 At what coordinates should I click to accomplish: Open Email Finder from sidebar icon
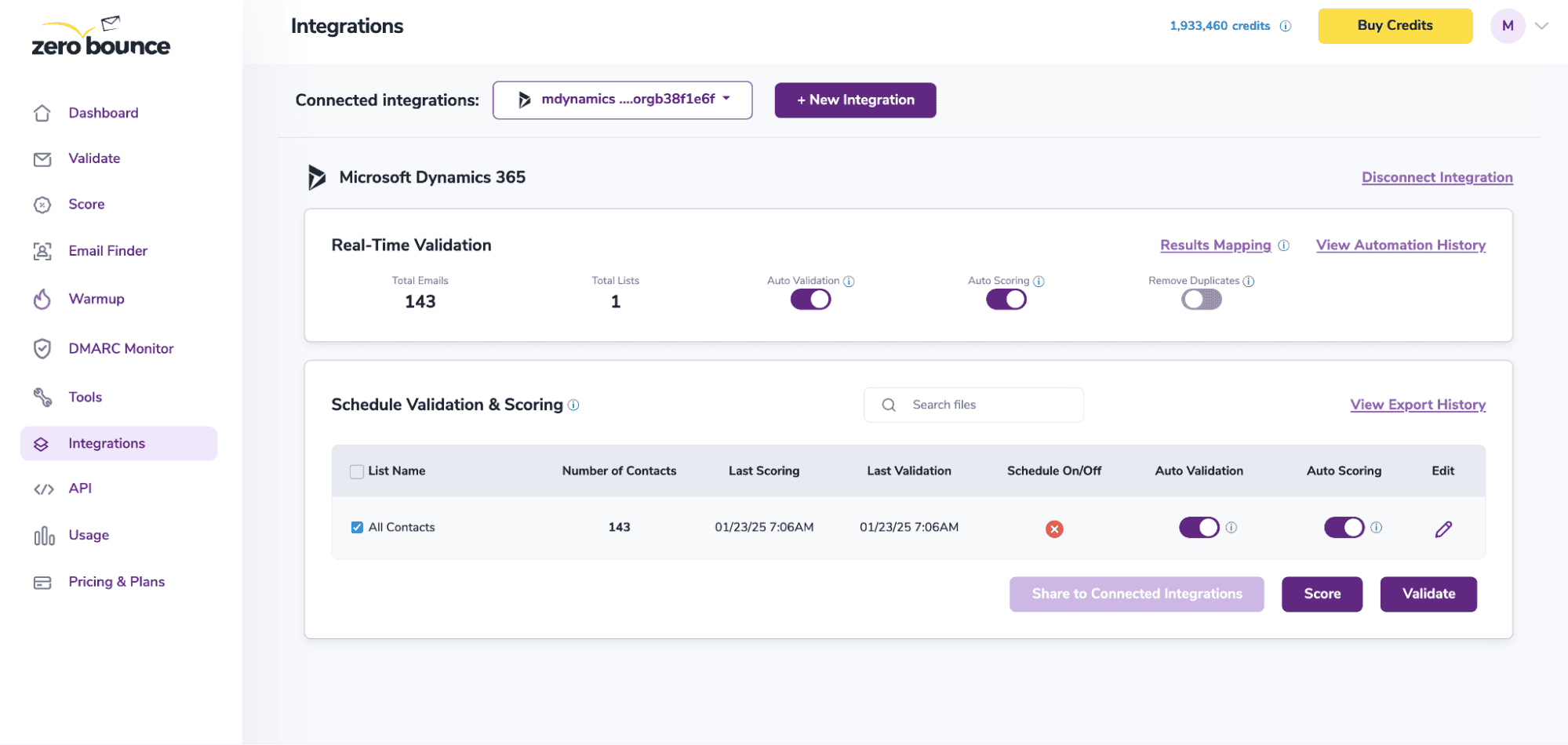click(x=42, y=250)
